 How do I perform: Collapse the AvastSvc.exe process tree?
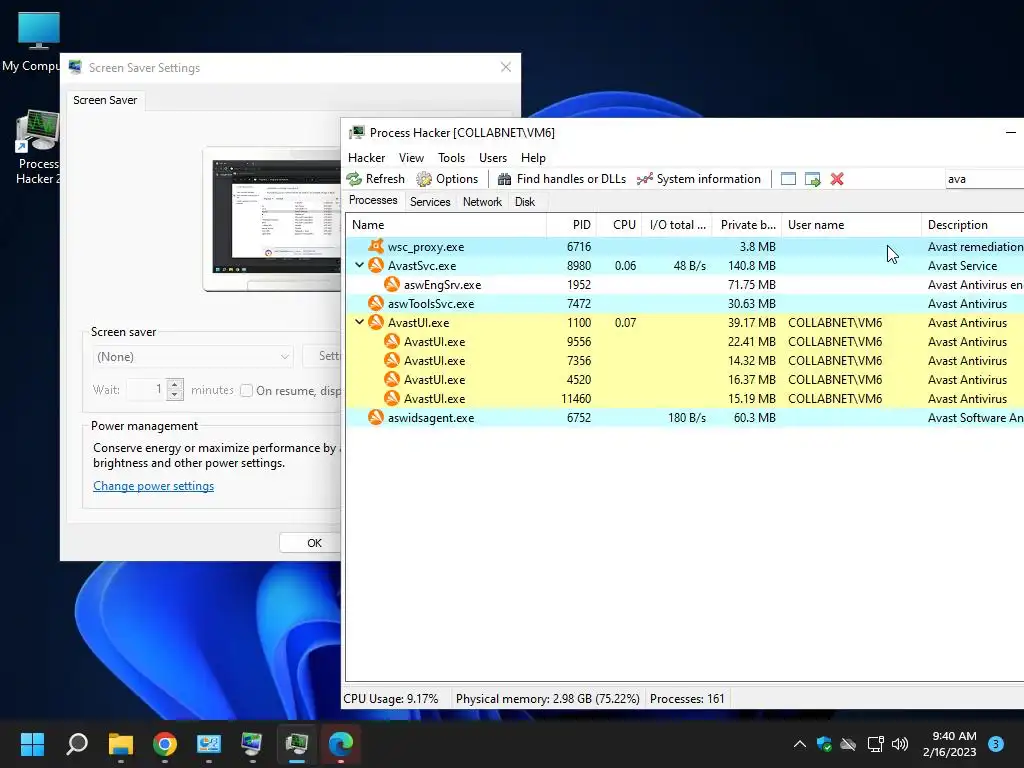(x=359, y=265)
